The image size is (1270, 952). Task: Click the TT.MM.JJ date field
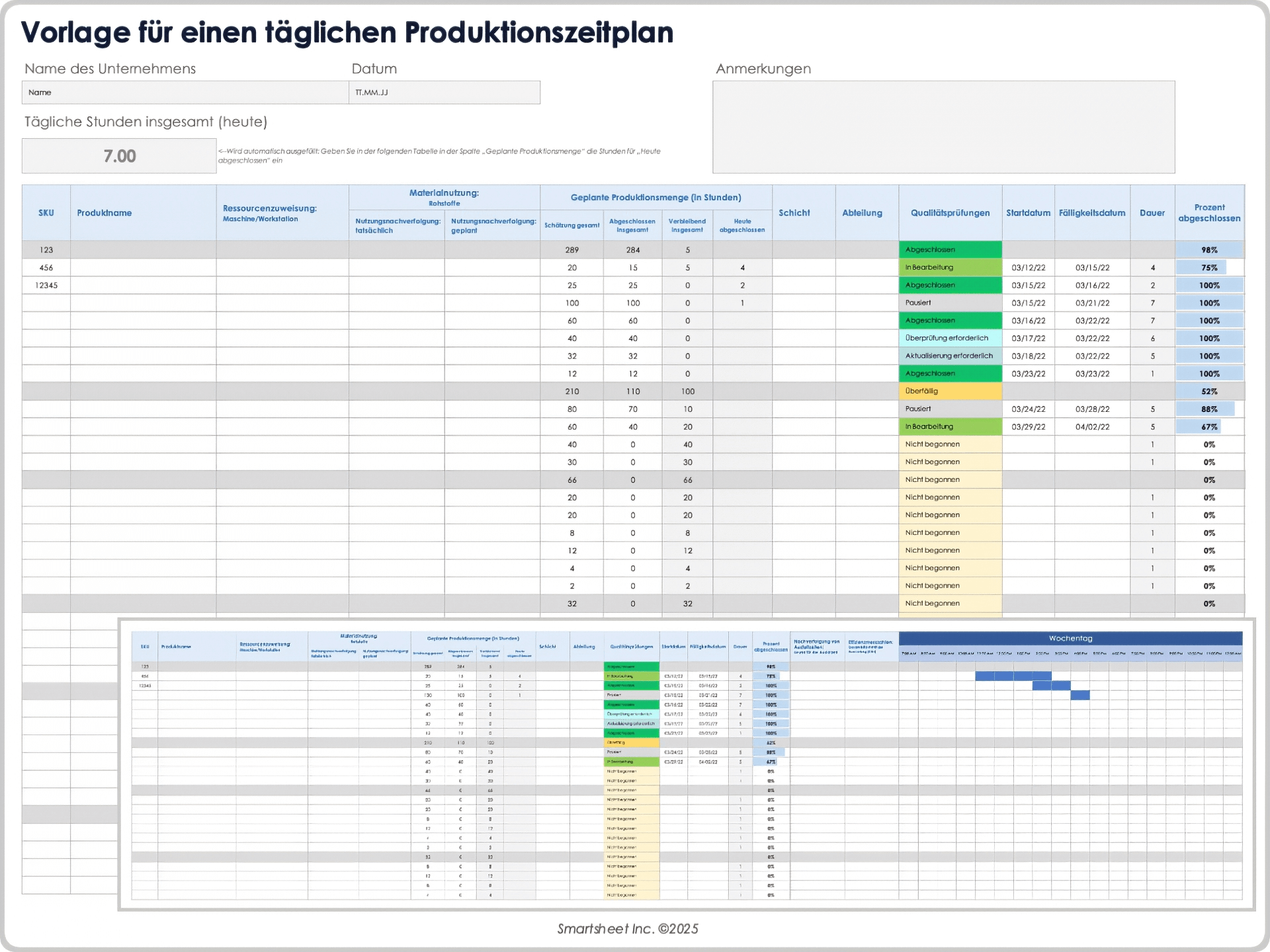click(444, 92)
